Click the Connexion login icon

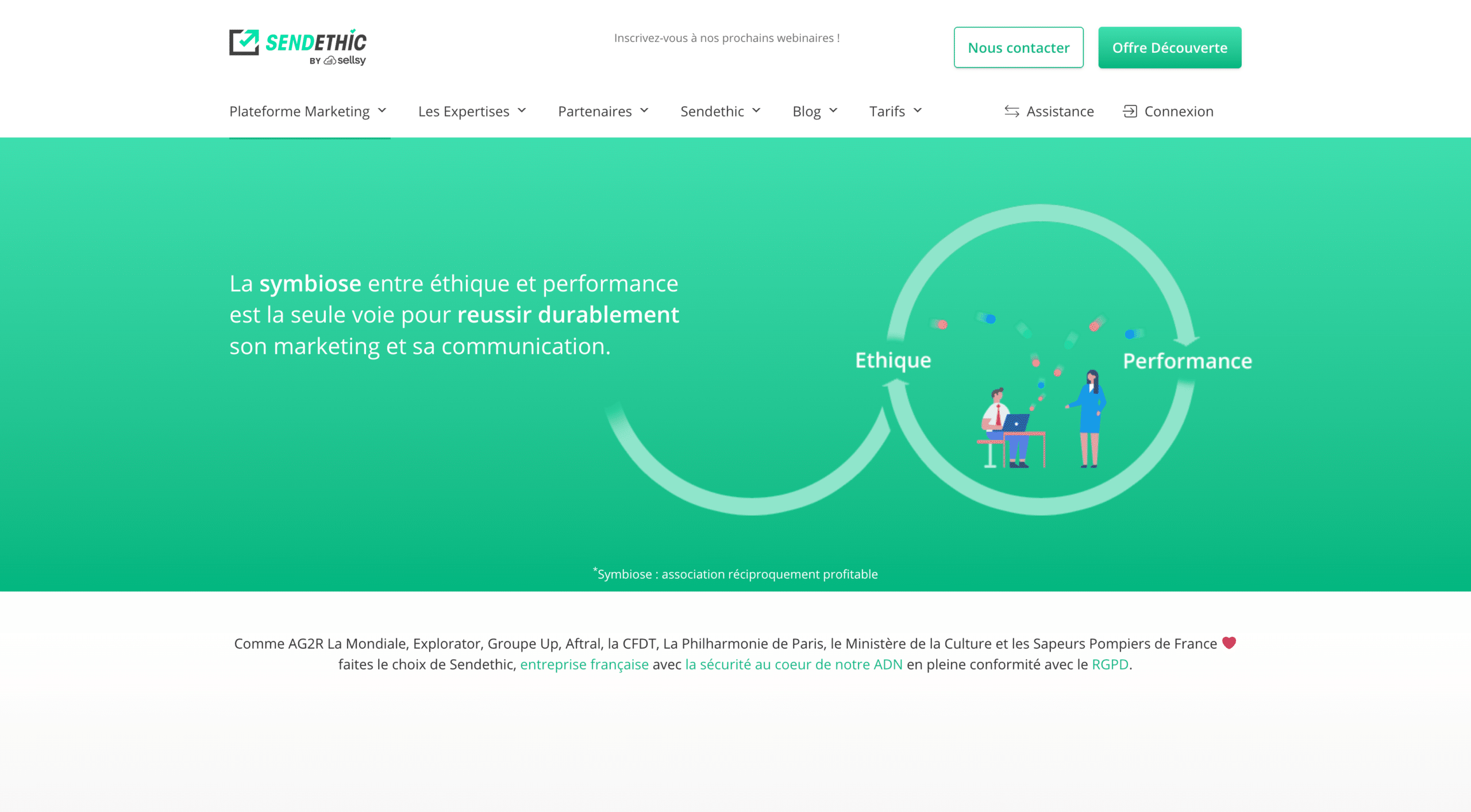pyautogui.click(x=1130, y=111)
